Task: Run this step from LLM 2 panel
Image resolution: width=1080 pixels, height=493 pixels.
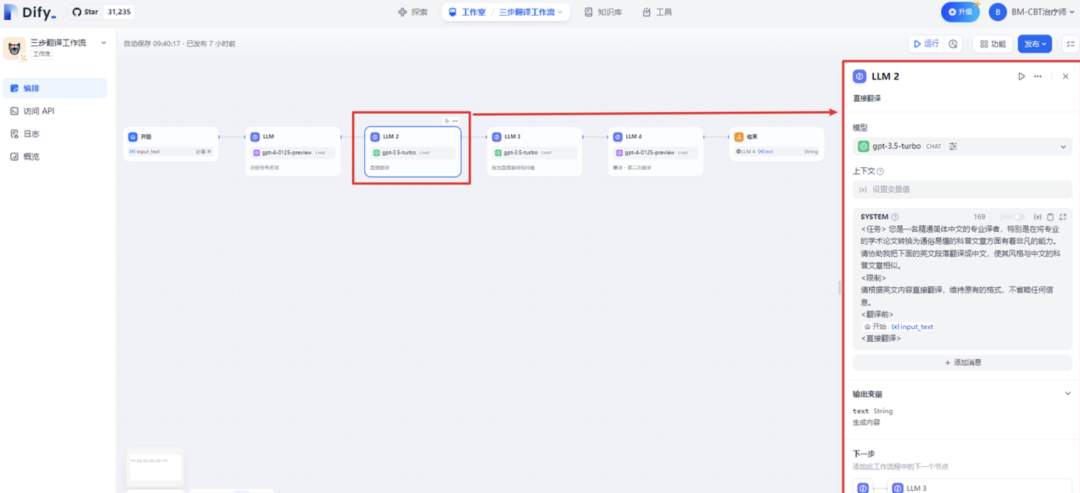Action: [x=1021, y=76]
